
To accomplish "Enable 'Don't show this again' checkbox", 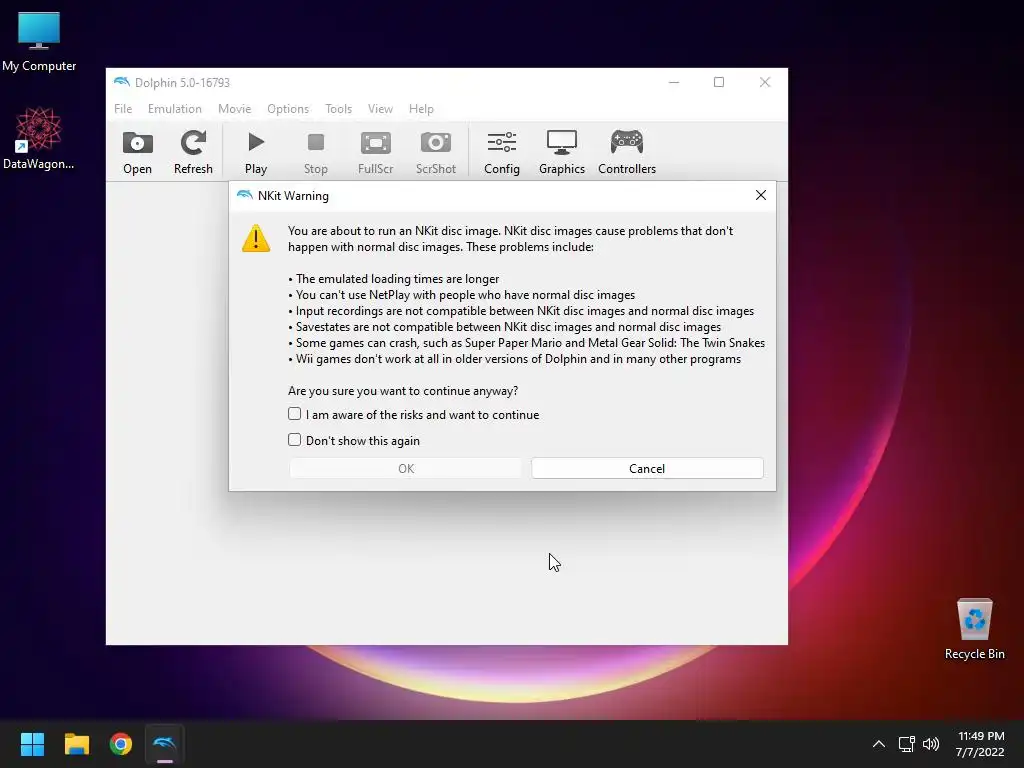I will 295,440.
